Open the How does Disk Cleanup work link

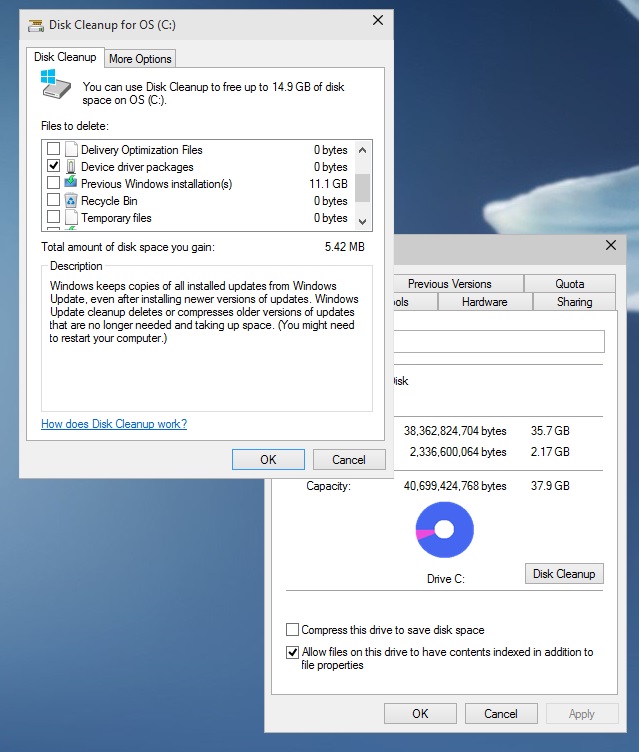click(114, 424)
